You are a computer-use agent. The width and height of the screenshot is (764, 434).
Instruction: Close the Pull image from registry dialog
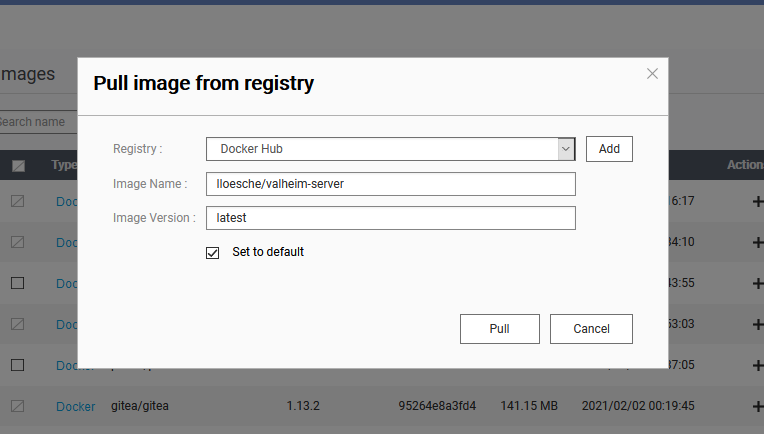tap(652, 73)
